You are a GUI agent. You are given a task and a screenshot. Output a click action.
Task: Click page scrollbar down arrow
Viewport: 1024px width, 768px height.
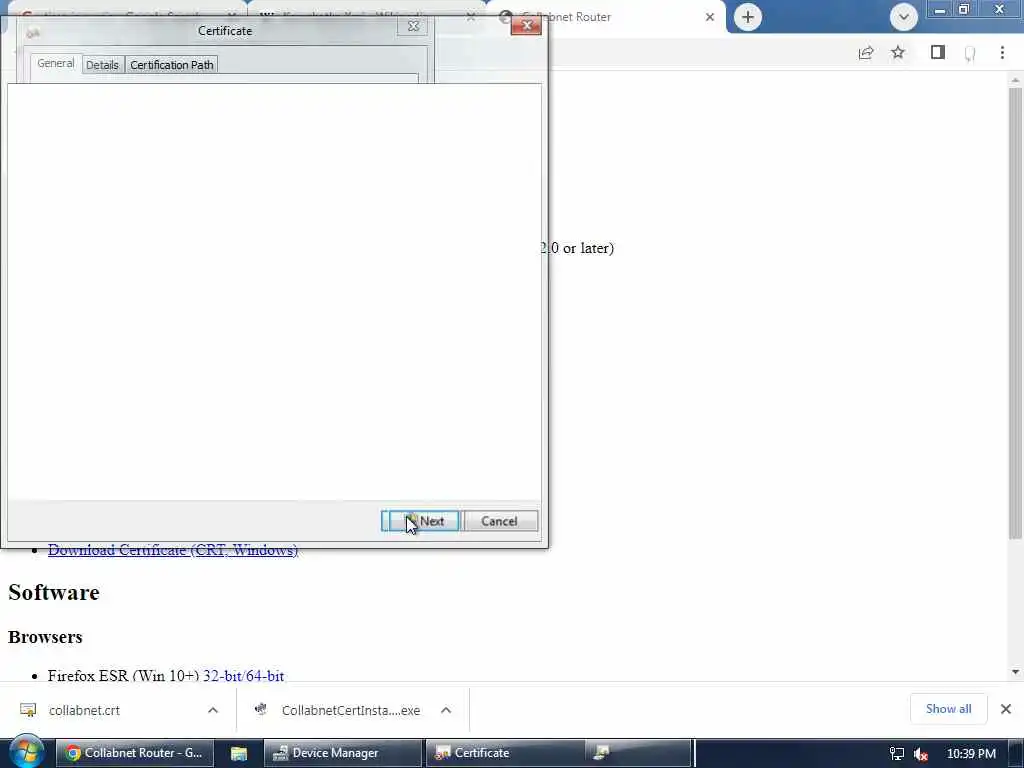click(1015, 672)
